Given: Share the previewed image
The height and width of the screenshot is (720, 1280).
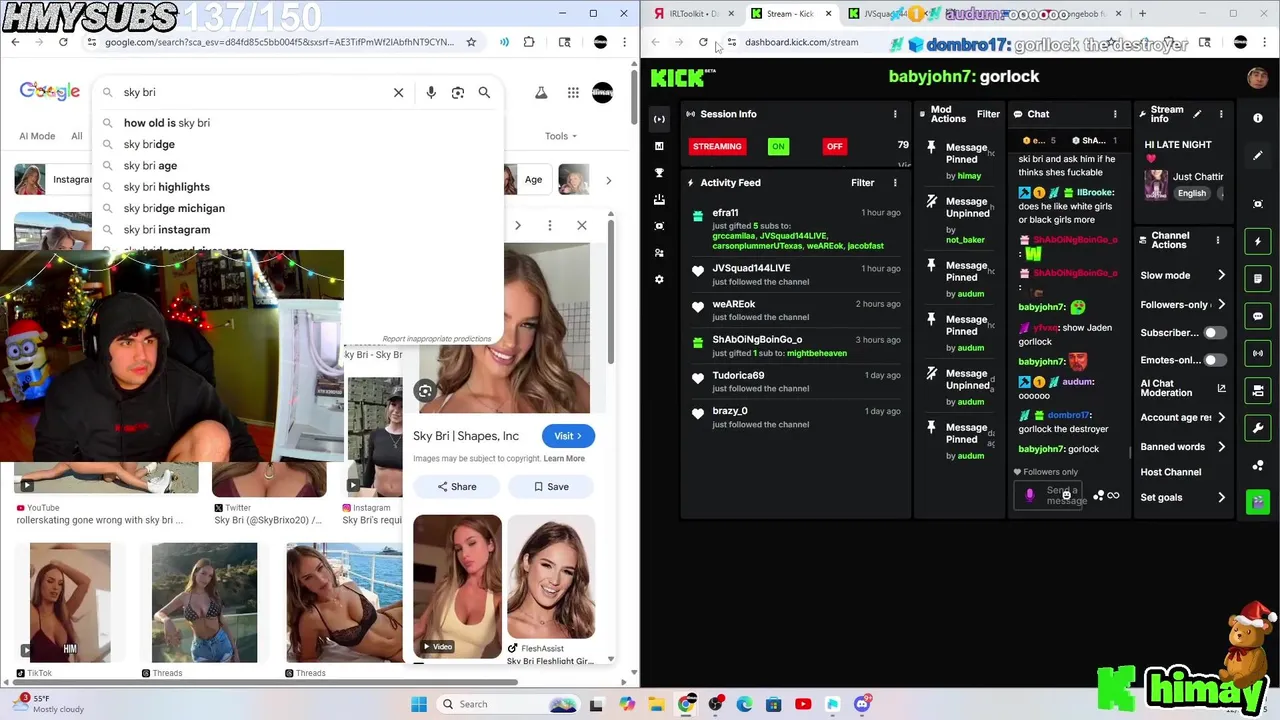Looking at the screenshot, I should [456, 487].
